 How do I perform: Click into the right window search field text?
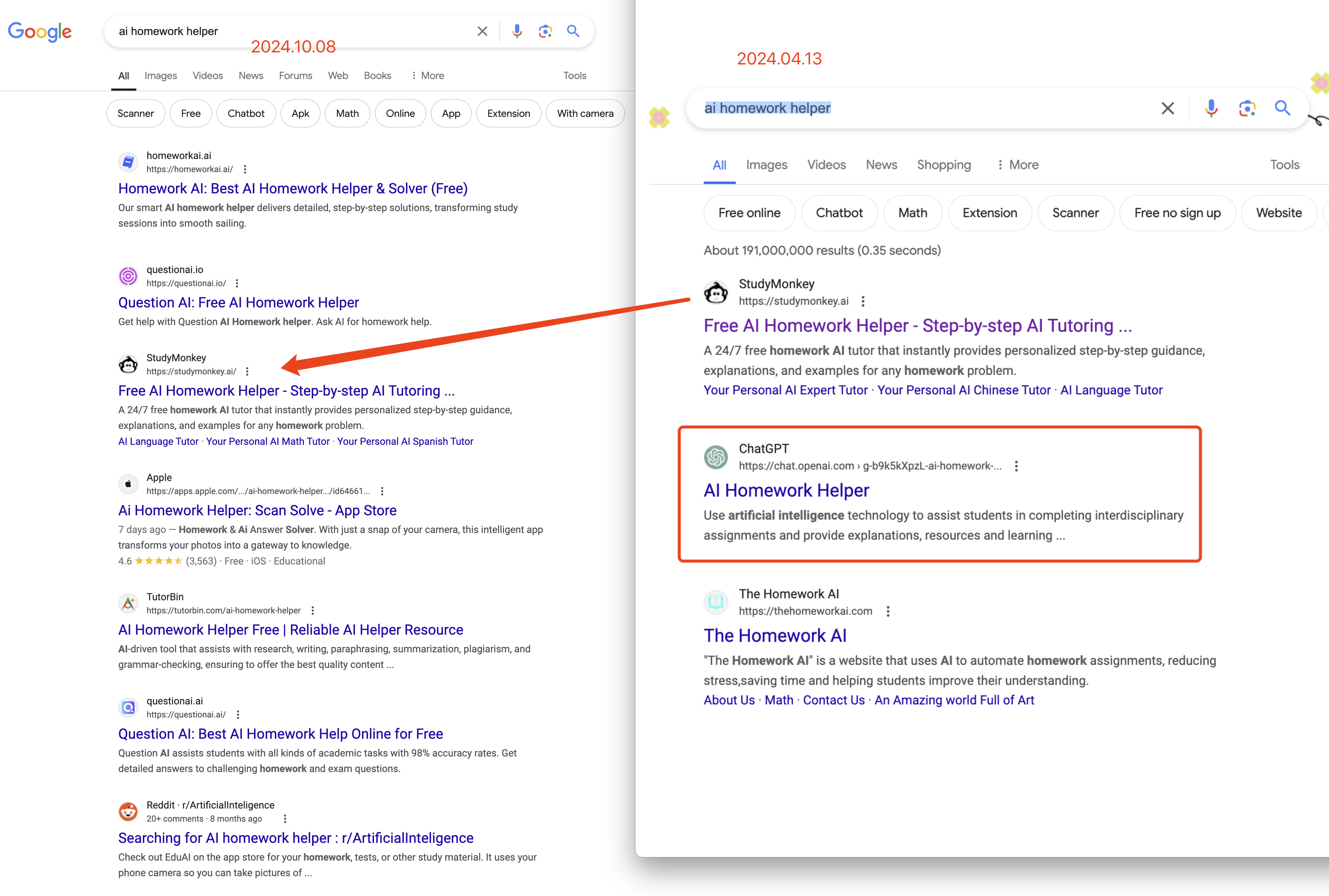click(767, 108)
